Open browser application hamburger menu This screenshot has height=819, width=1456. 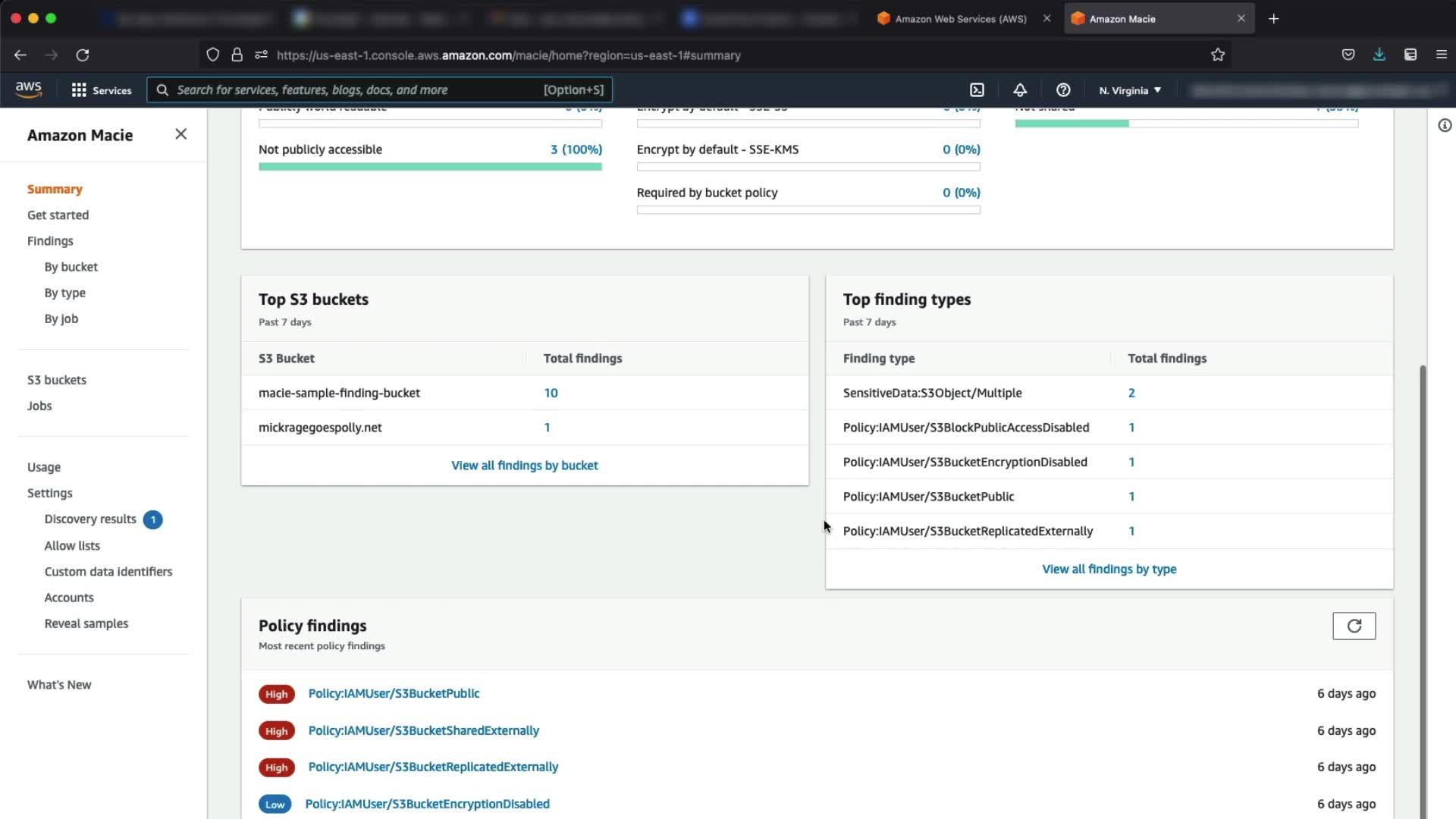pyautogui.click(x=1441, y=55)
